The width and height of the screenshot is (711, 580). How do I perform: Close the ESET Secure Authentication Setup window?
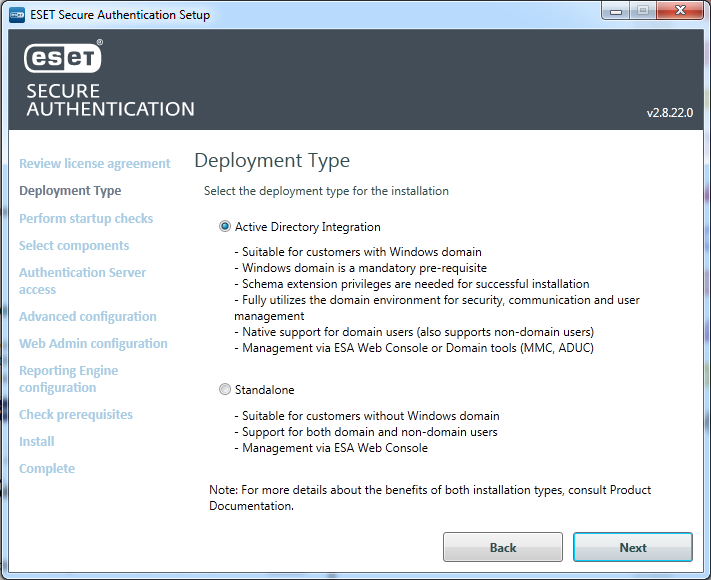click(680, 11)
